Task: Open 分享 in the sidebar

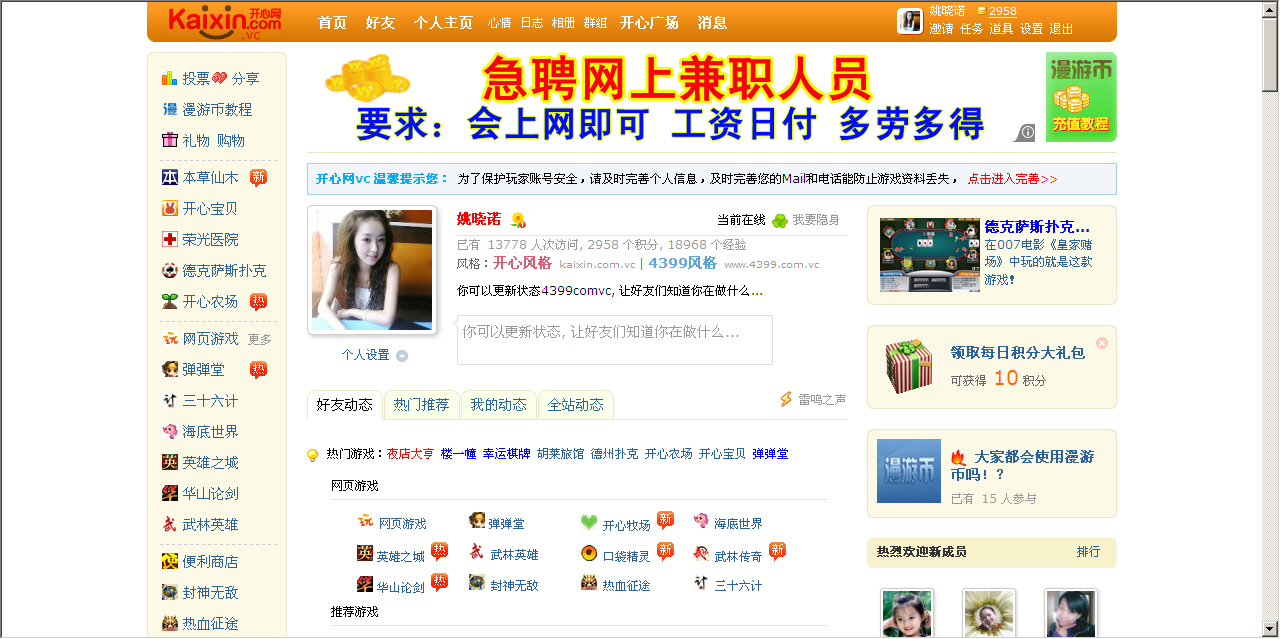Action: pyautogui.click(x=245, y=78)
